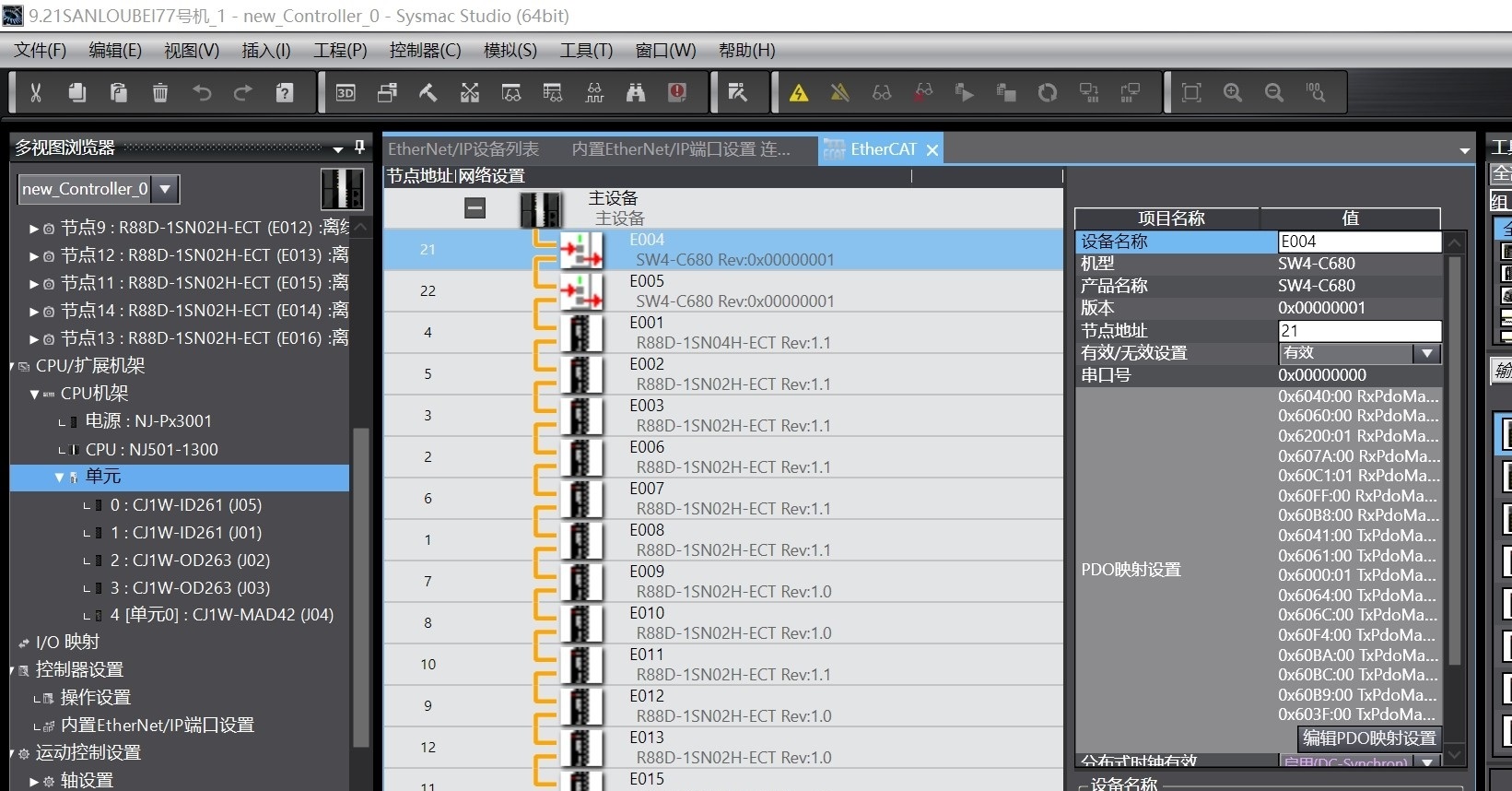Select unit 2 : CJ1W-OD263 (J02)
The image size is (1512, 791).
(x=190, y=561)
